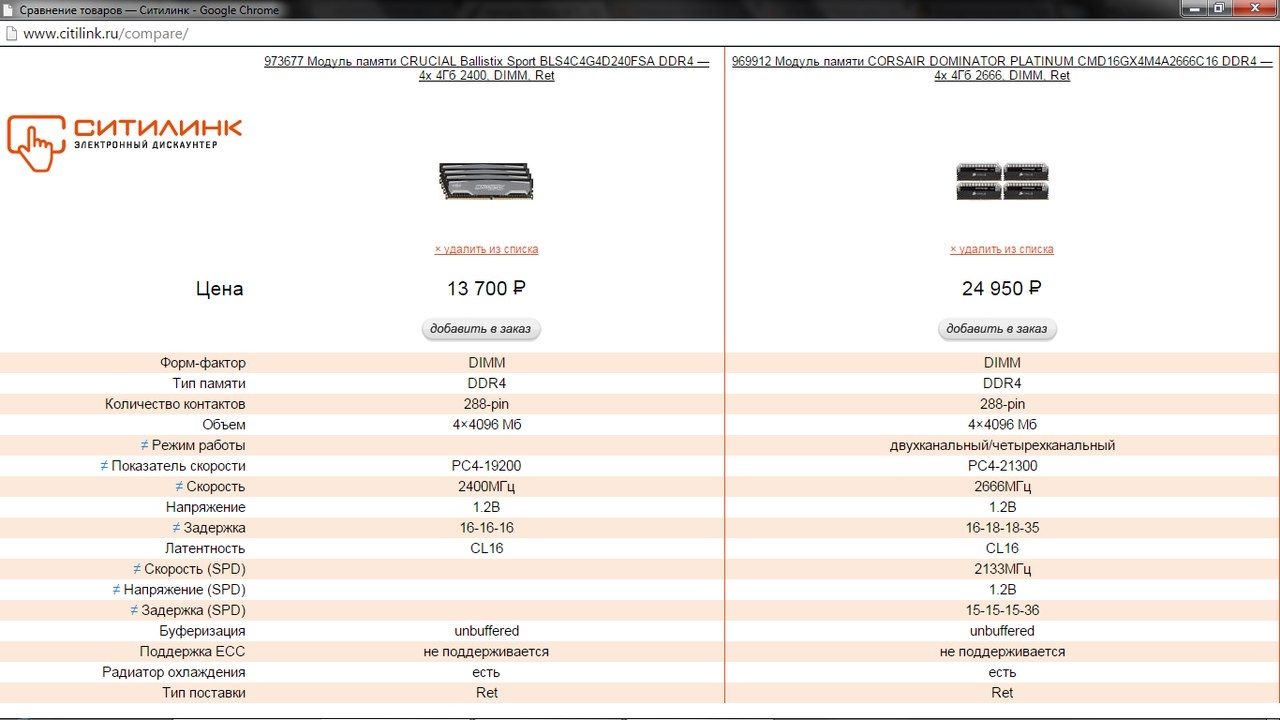
Task: Click the address bar www.citilink.ru/compare/
Action: point(105,33)
